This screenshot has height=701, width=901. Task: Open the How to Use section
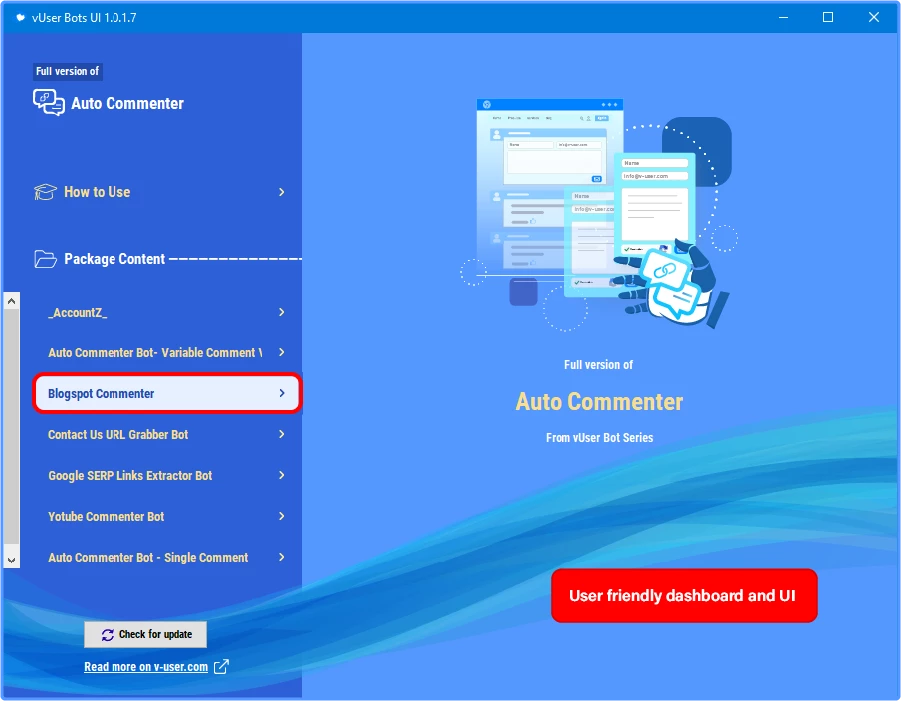click(x=160, y=192)
